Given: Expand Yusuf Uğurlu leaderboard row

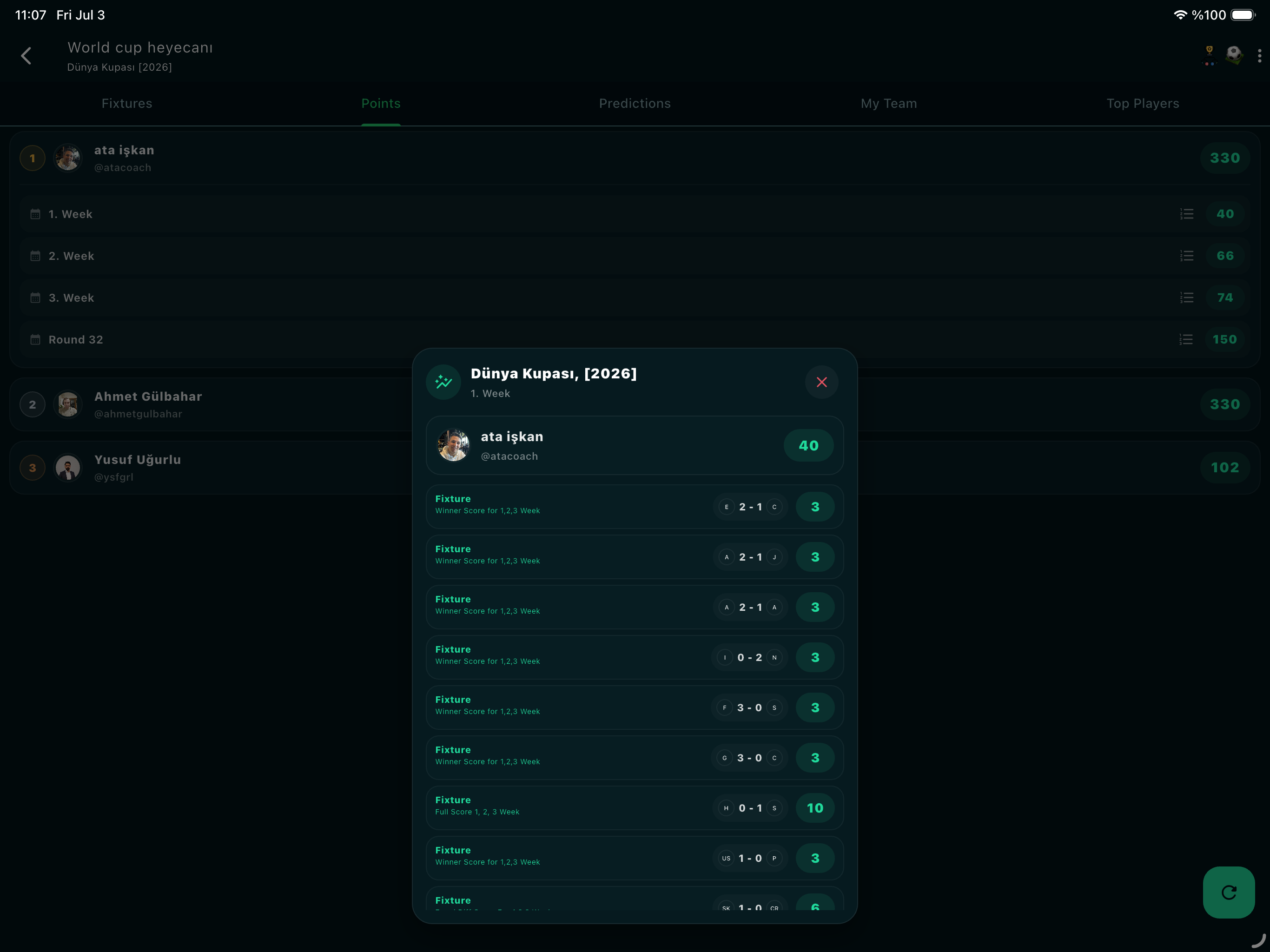Looking at the screenshot, I should [x=635, y=467].
